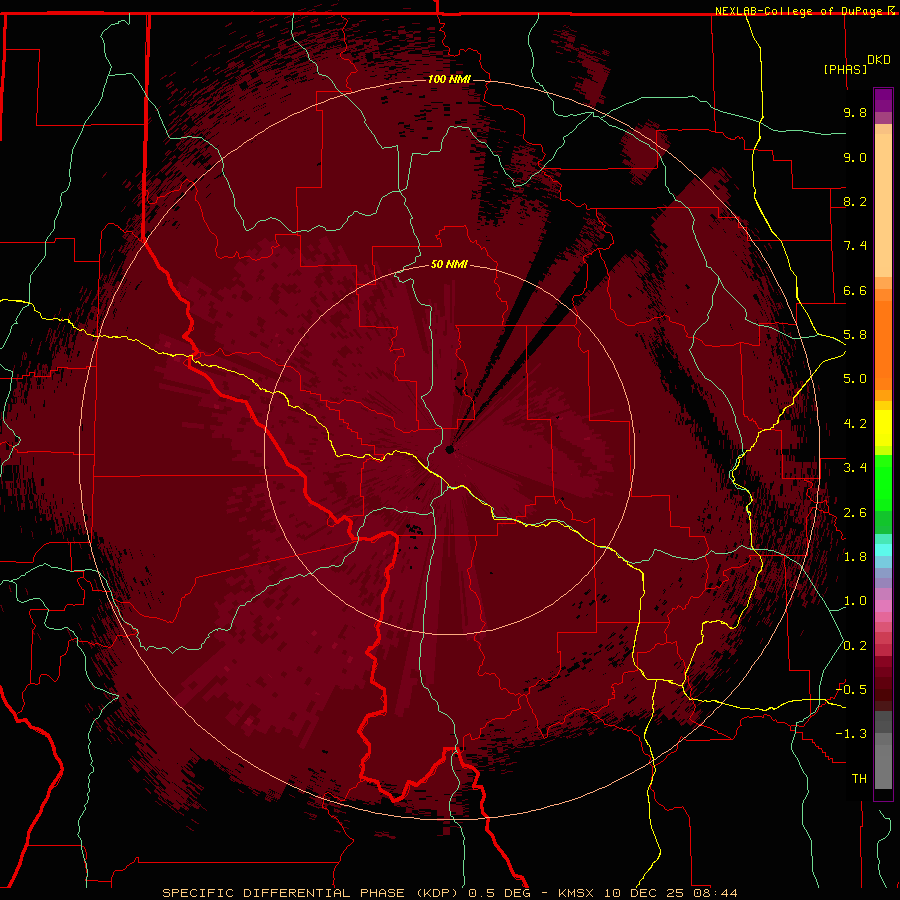The image size is (900, 900).
Task: Click the -0.5 color scale value
Action: (851, 690)
